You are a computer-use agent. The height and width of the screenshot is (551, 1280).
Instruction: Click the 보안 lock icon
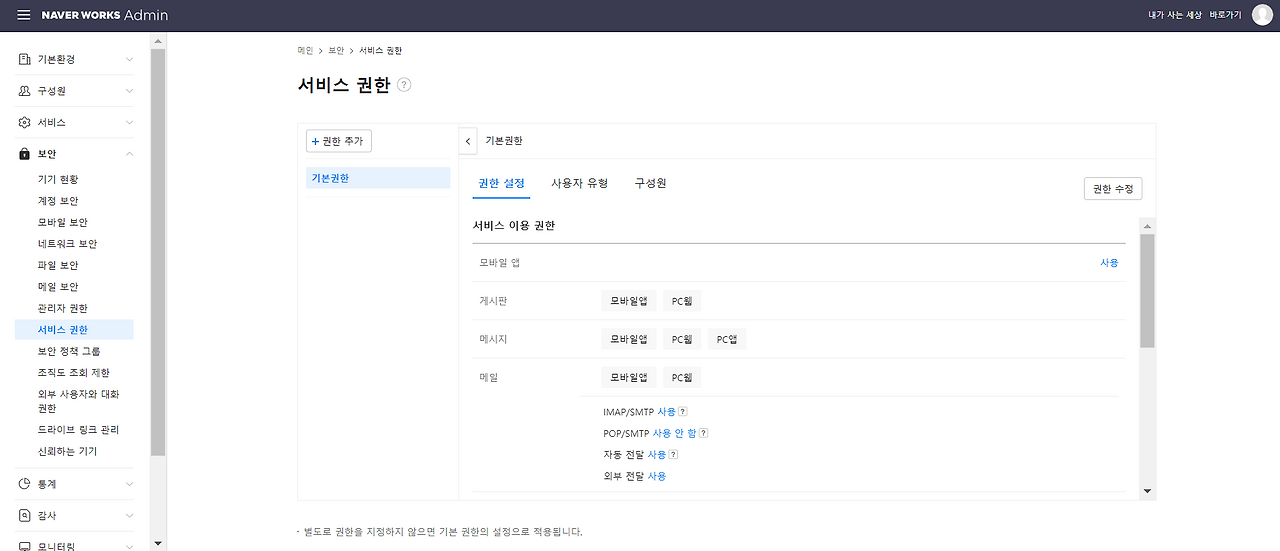tap(25, 154)
